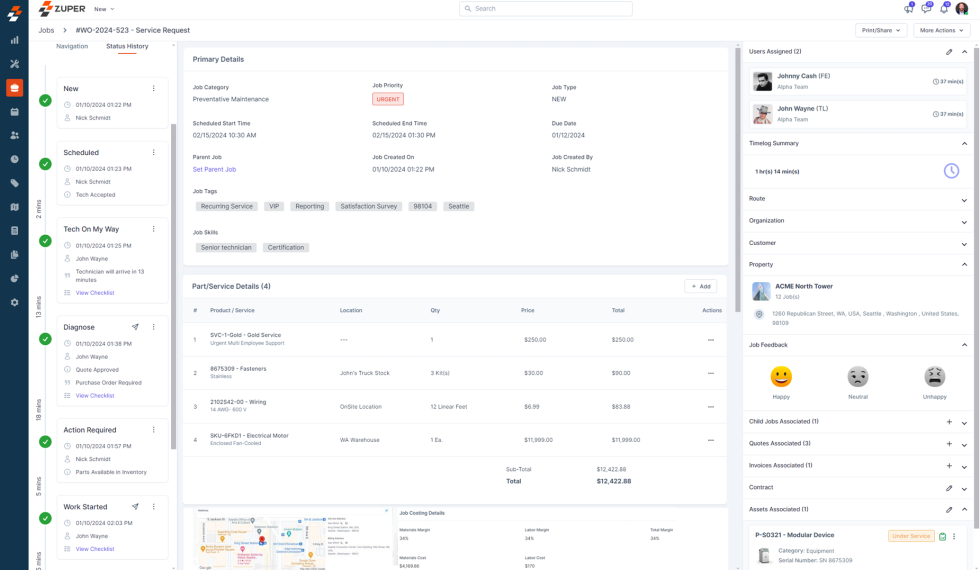Viewport: 980px width, 570px height.
Task: Open the More Actions dropdown
Action: pos(942,31)
